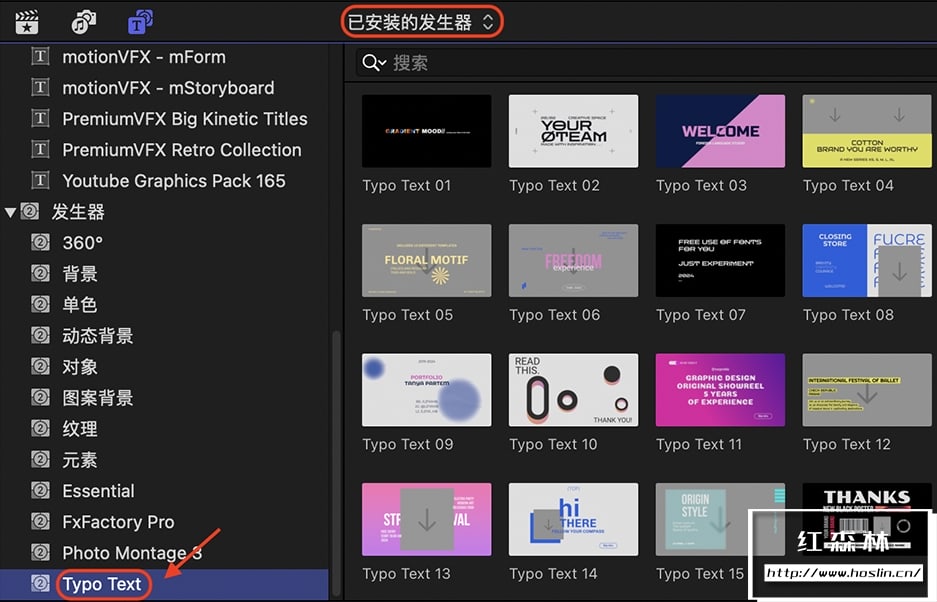Open the Libraries sidebar clapperboard icon
937x602 pixels.
coord(27,22)
